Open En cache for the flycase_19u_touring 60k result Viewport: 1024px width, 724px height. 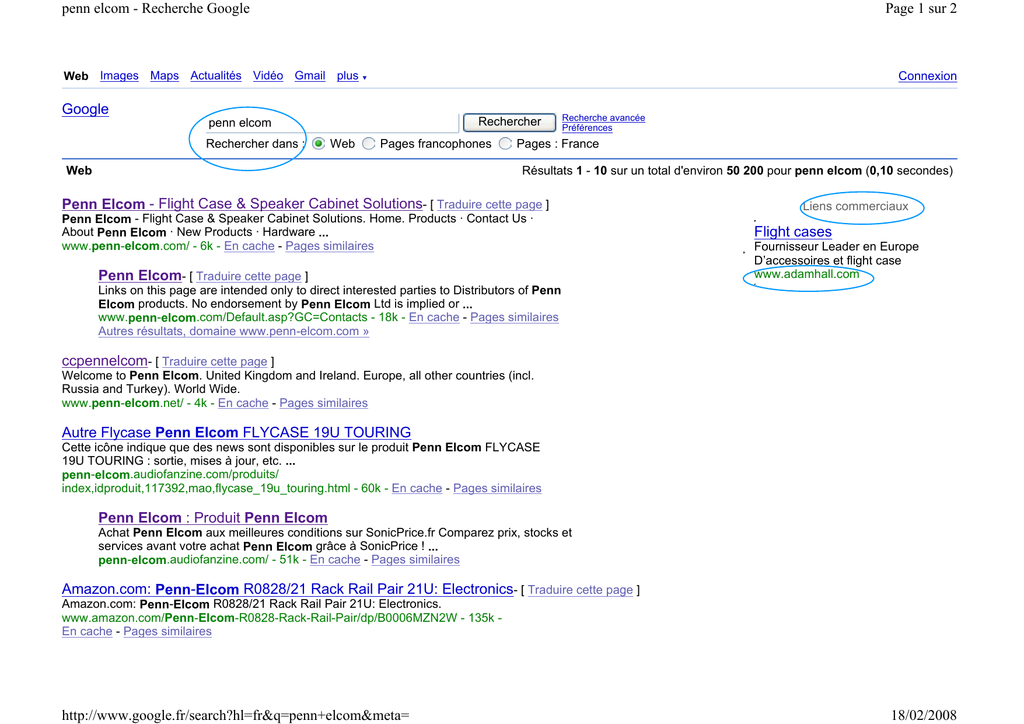pos(417,488)
